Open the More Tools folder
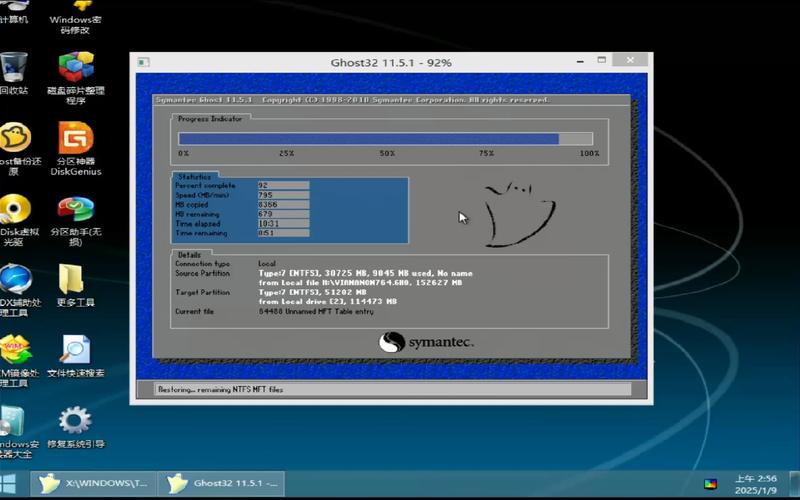 (76, 285)
